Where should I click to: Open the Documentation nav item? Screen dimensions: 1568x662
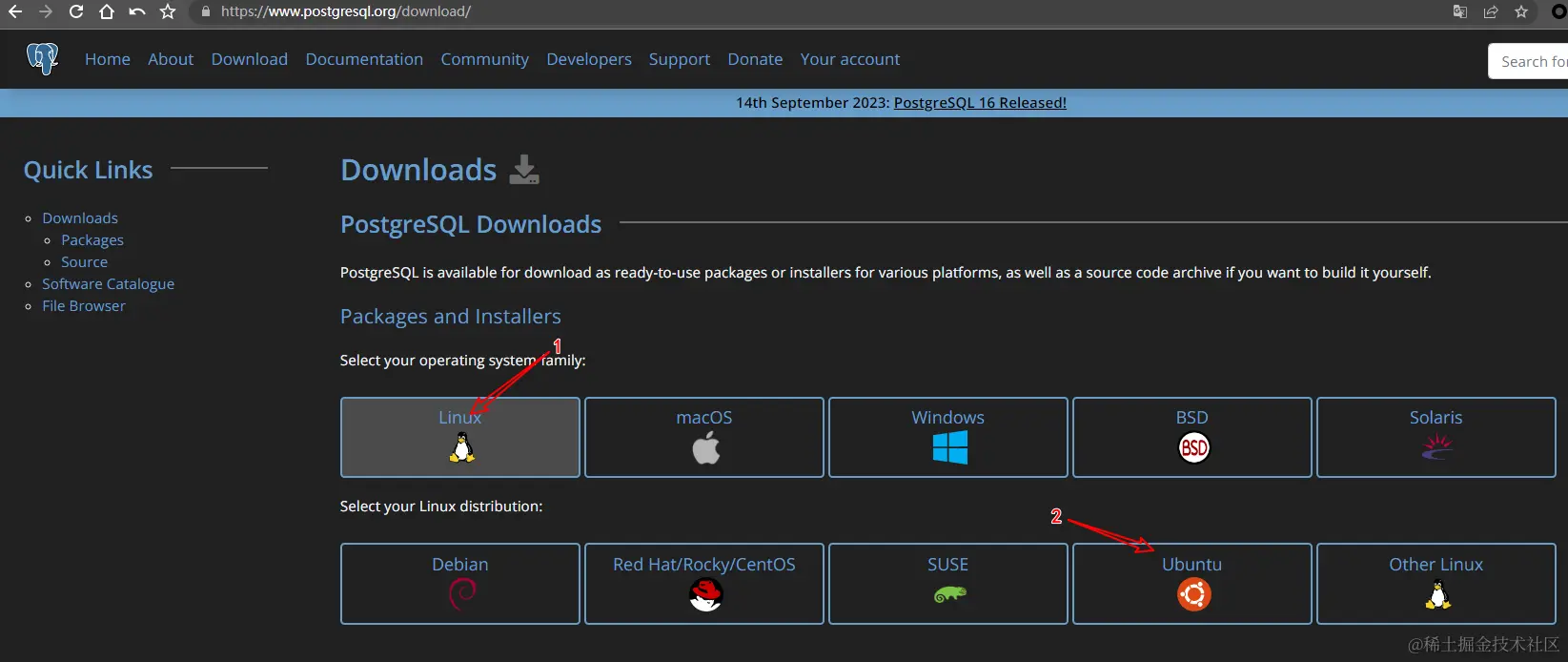pos(364,59)
